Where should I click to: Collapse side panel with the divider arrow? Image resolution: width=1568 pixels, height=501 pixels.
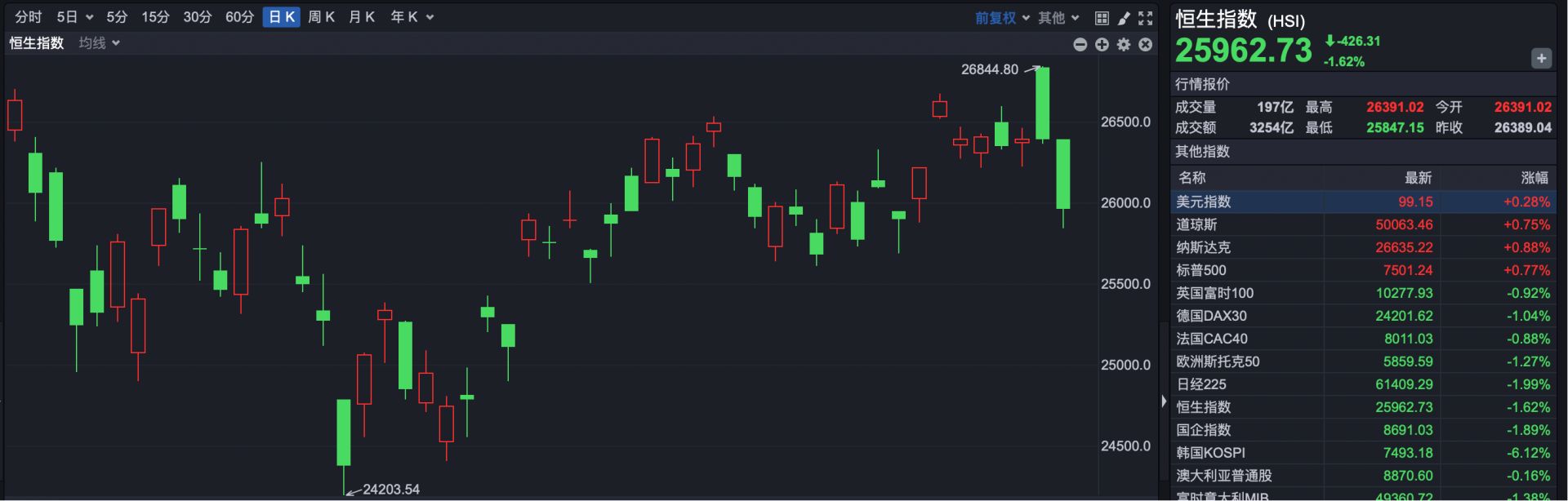[x=1164, y=401]
